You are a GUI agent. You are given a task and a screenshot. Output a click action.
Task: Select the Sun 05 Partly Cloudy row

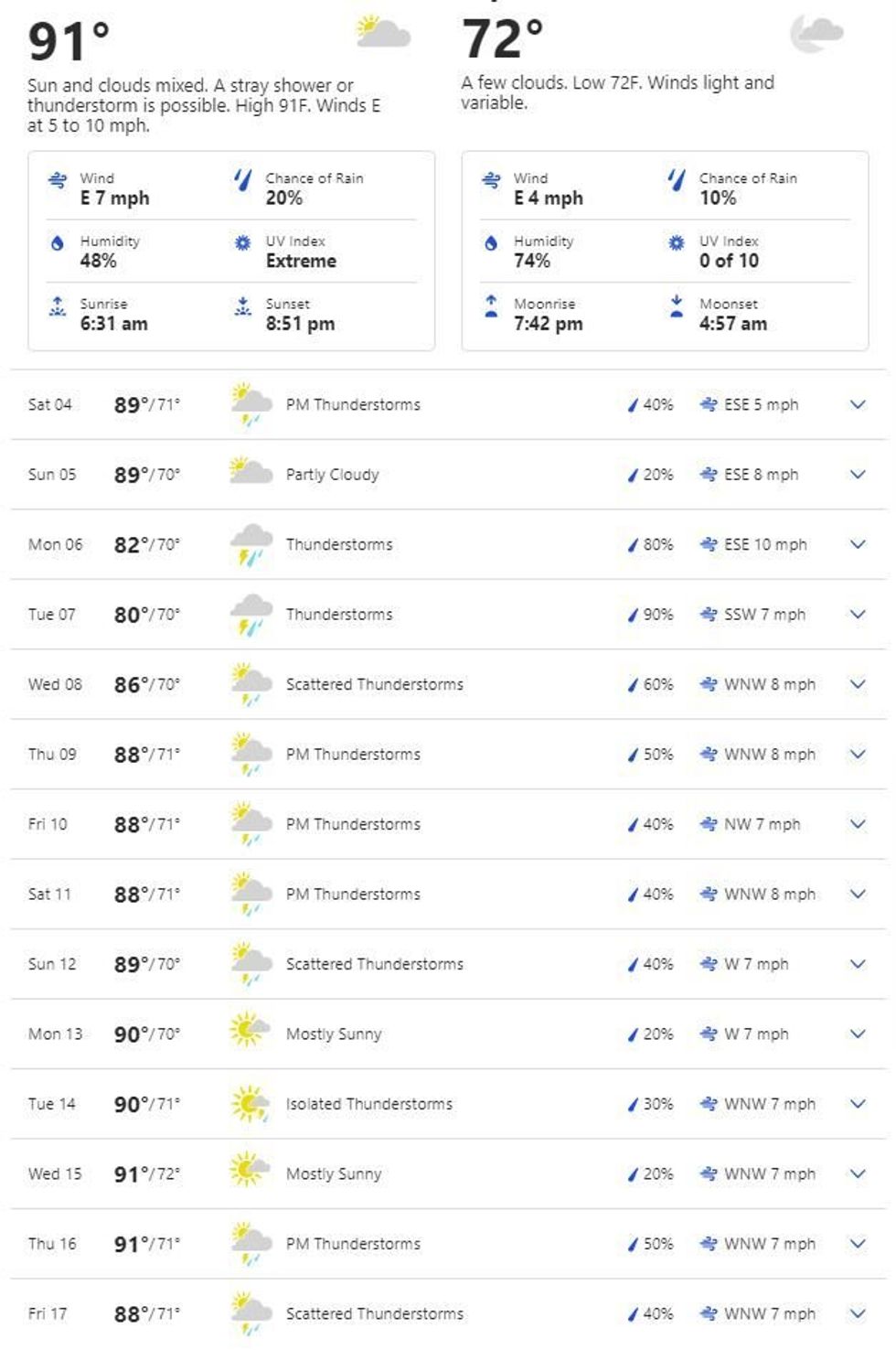[332, 475]
